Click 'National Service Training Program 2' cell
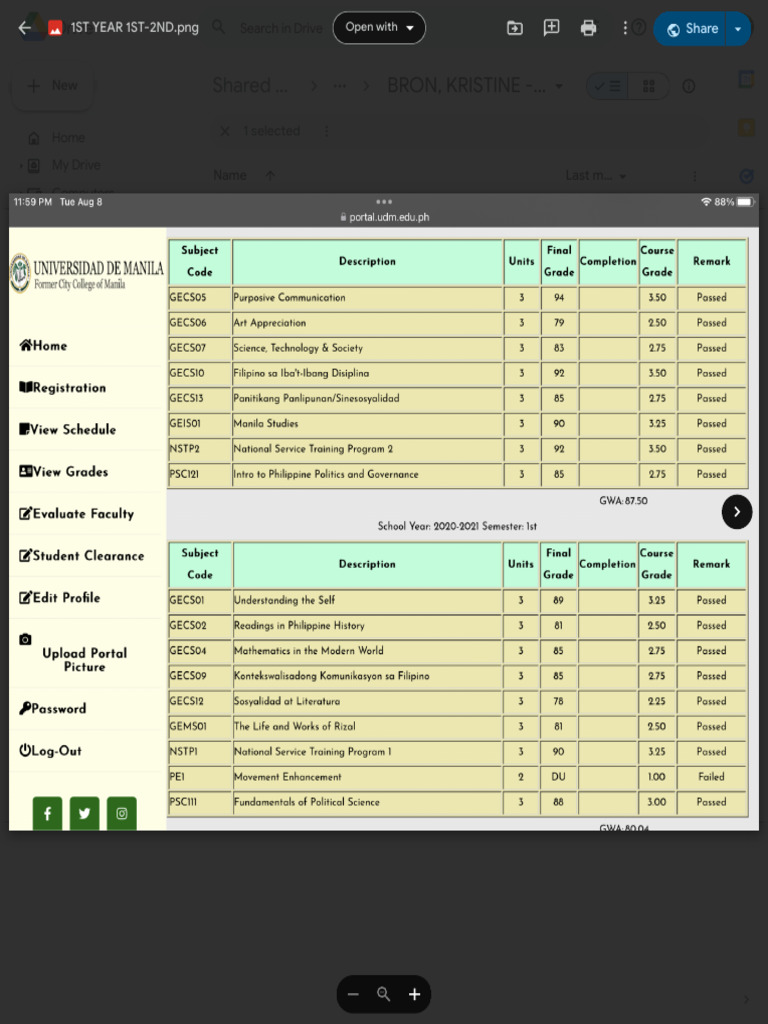768x1024 pixels. (x=368, y=449)
